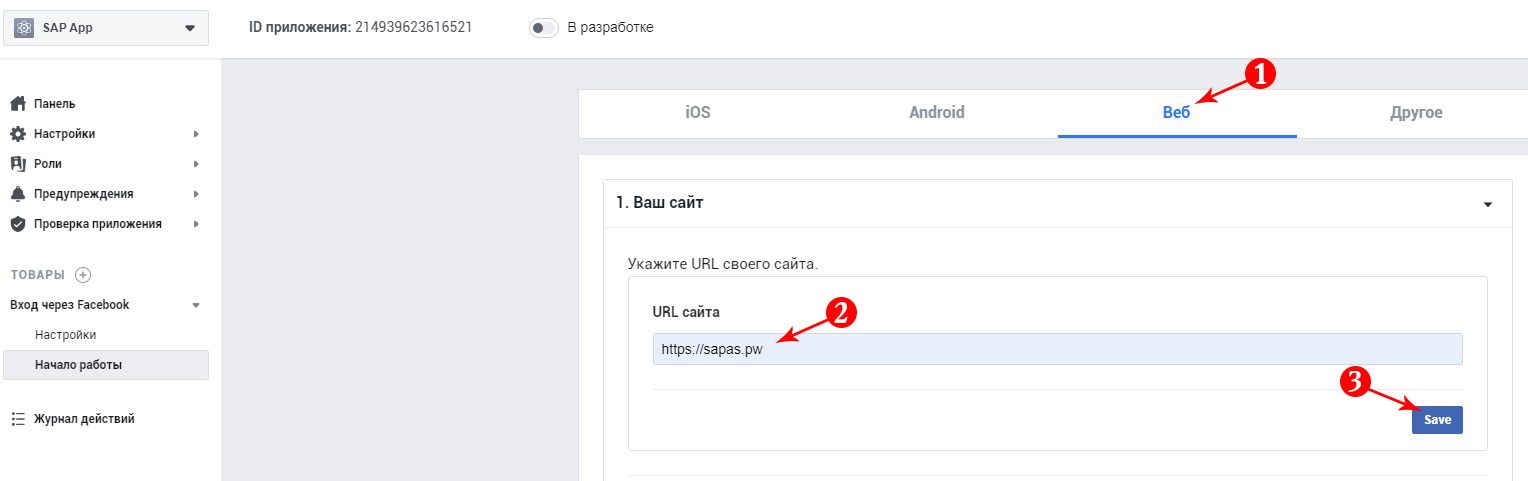The height and width of the screenshot is (481, 1528).
Task: Add a product with ТОВАРЫ plus icon
Action: click(x=83, y=275)
